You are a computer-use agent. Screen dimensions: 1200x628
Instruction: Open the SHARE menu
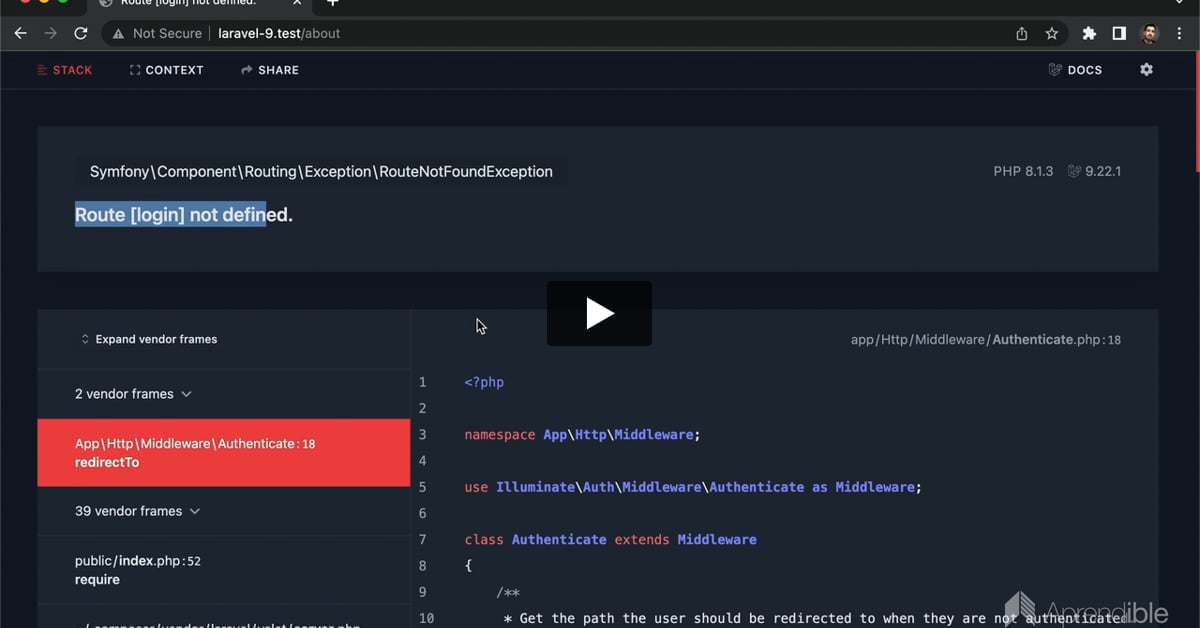[270, 70]
